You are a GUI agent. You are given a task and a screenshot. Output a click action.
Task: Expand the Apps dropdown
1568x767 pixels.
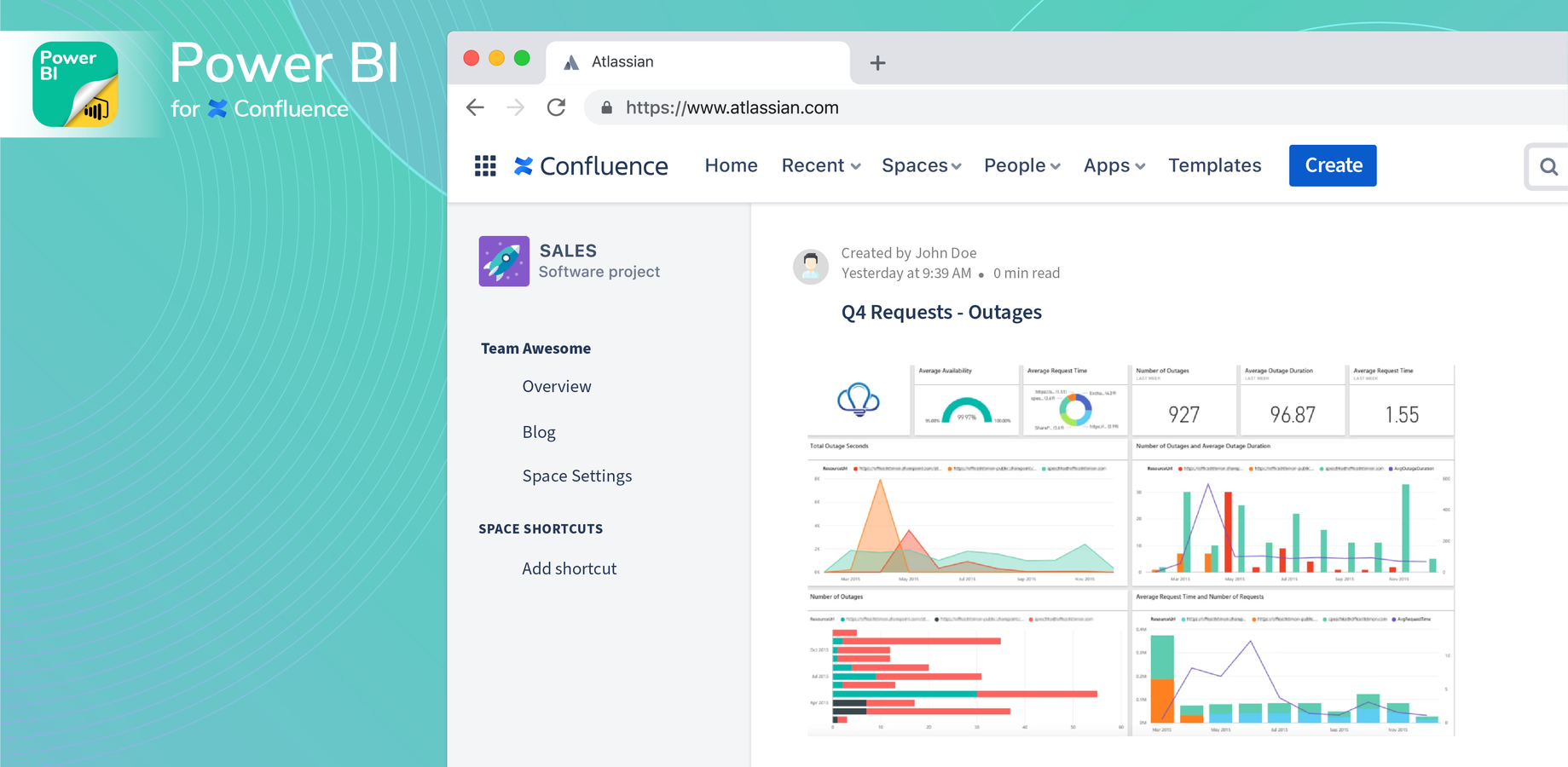(1114, 165)
